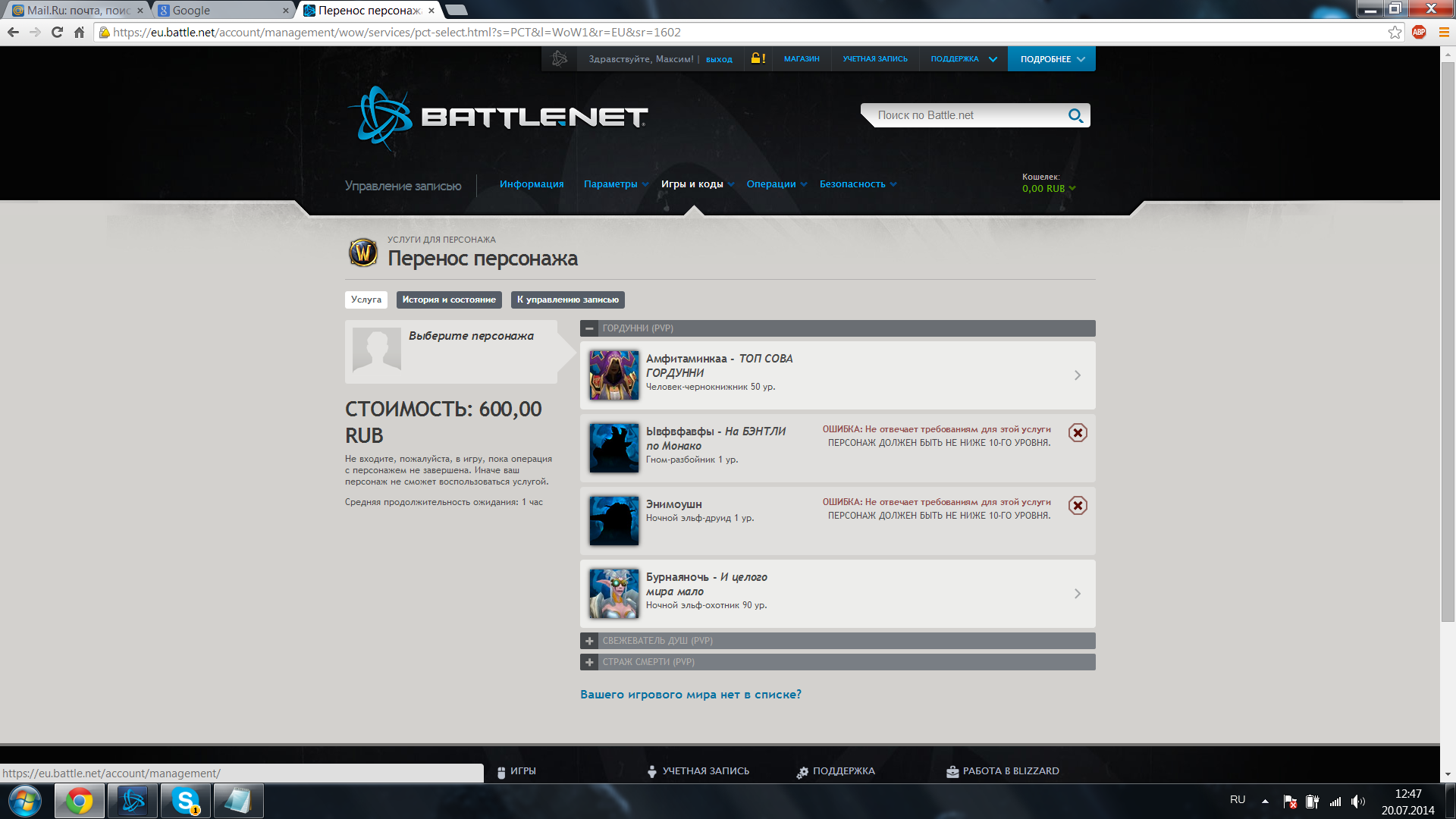The width and height of the screenshot is (1456, 819).
Task: Open История и состояние tab
Action: click(x=449, y=300)
